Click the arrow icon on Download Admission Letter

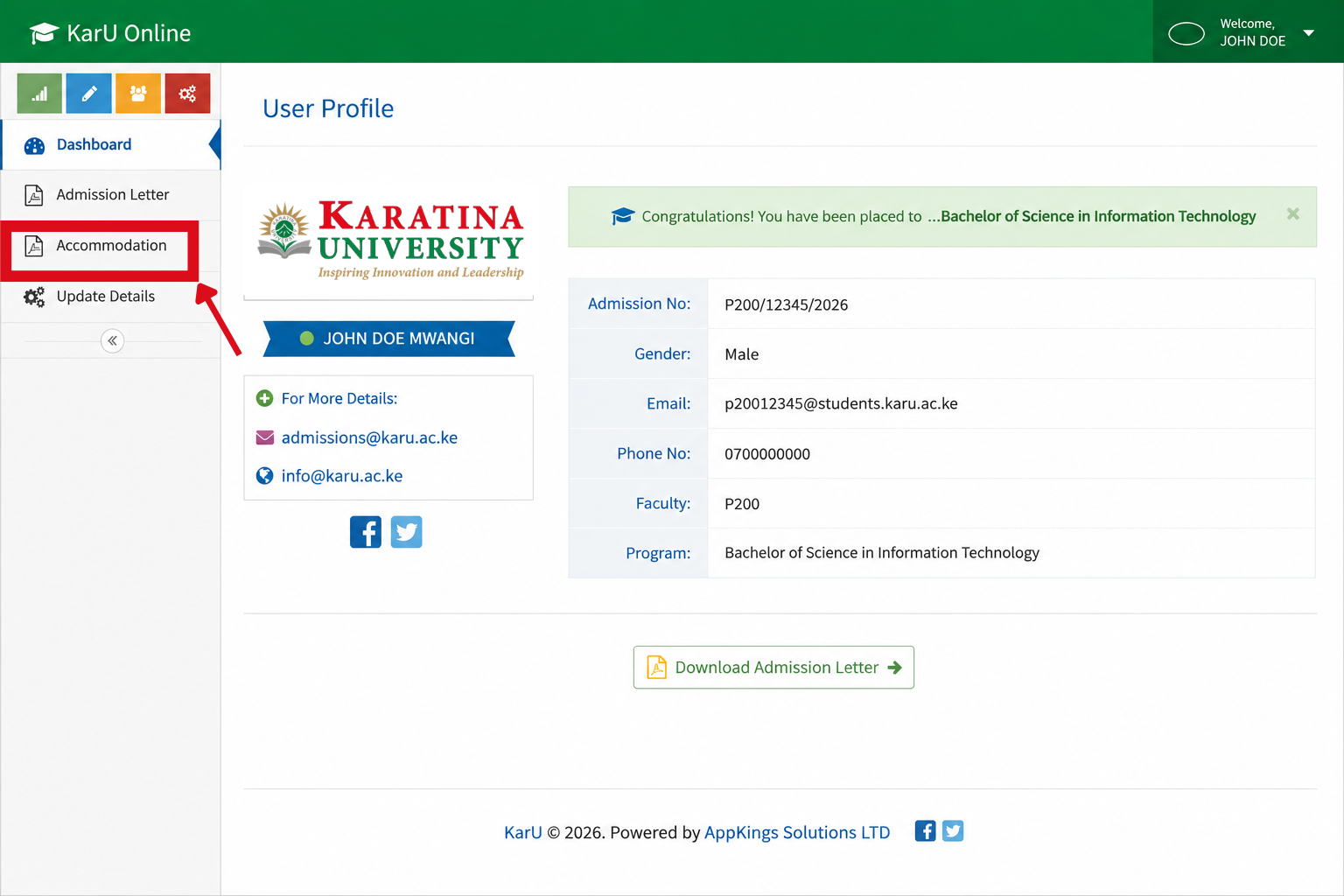pyautogui.click(x=894, y=668)
